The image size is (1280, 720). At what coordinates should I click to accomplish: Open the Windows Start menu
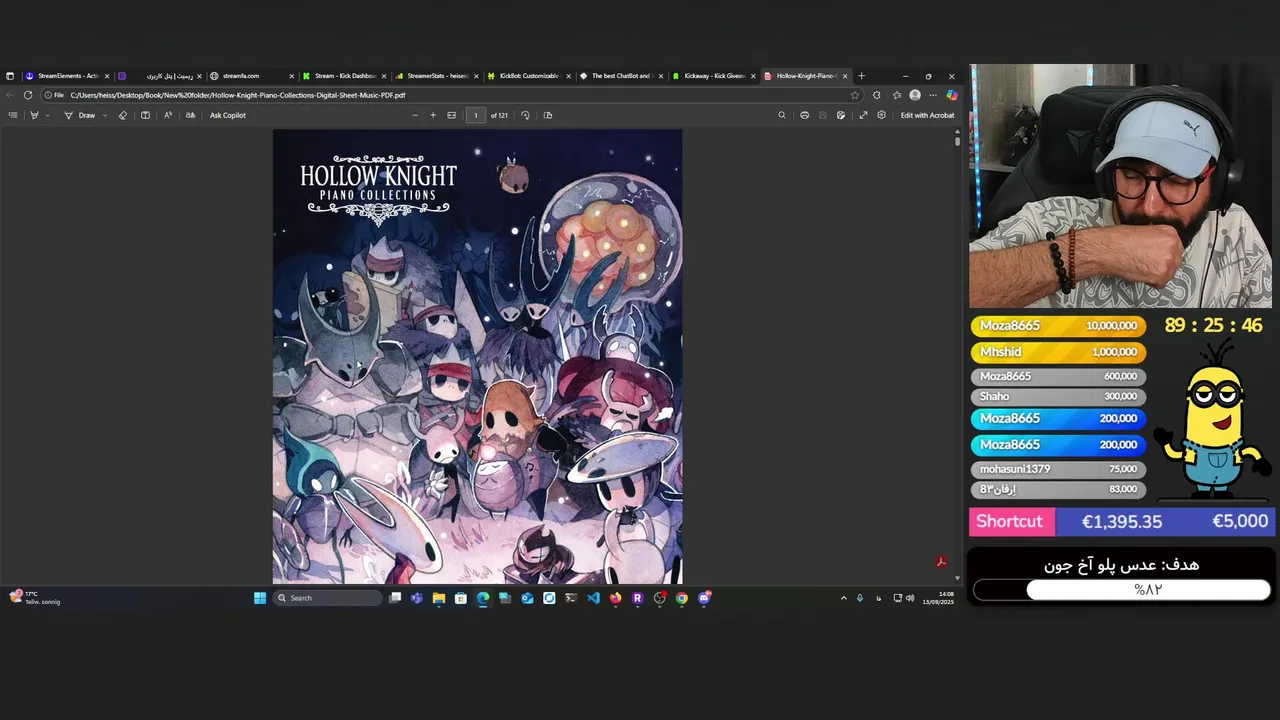[x=260, y=598]
